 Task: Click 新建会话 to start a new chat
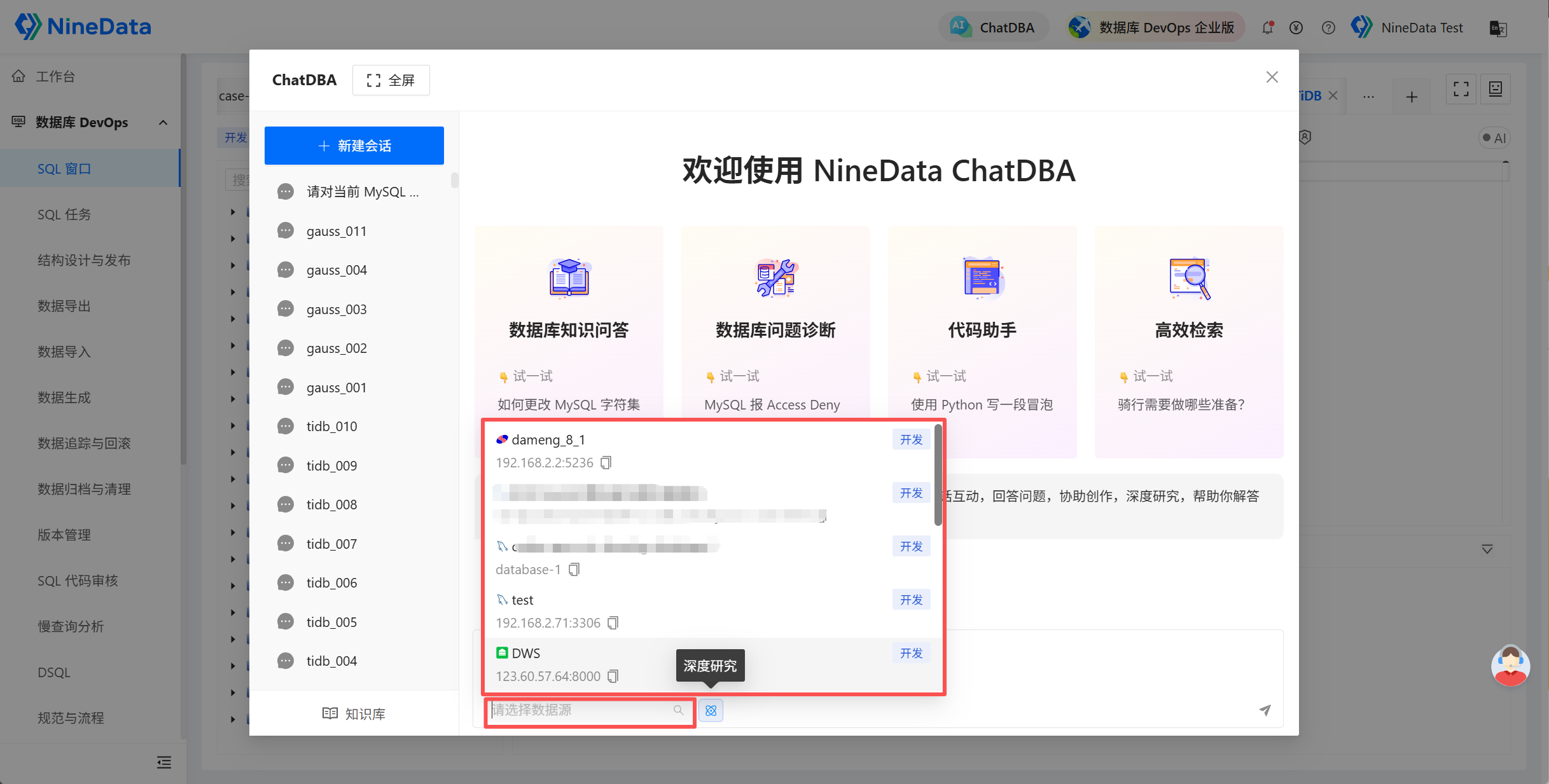pos(354,146)
